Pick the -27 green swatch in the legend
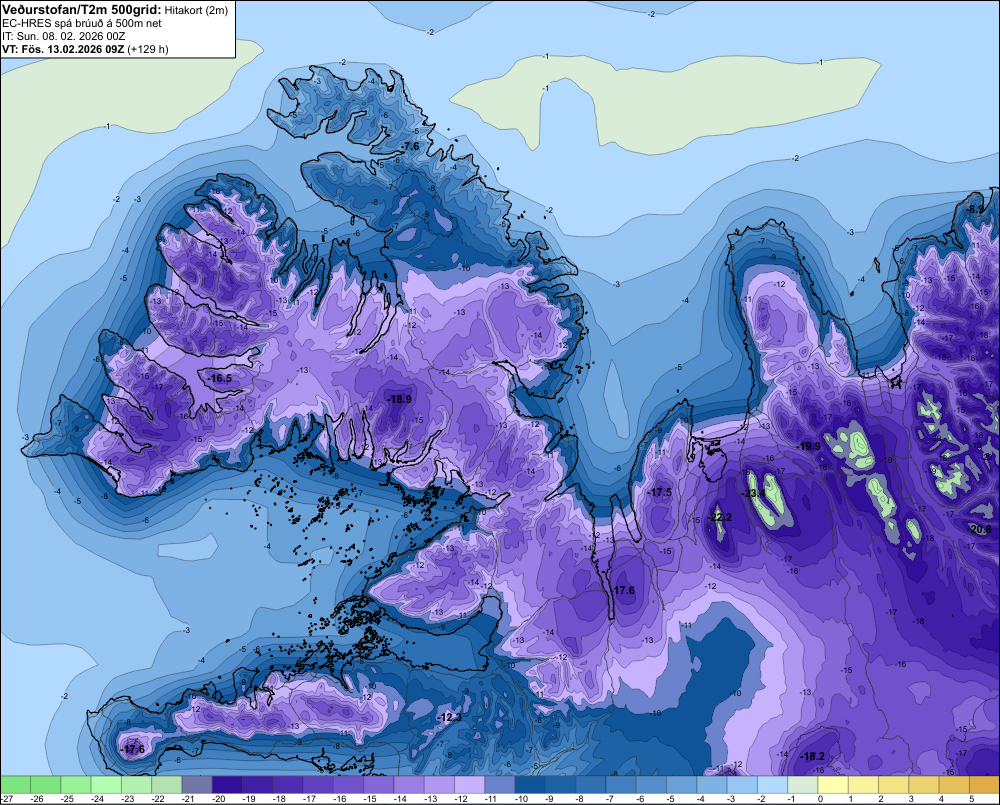The height and width of the screenshot is (805, 1000). 15,785
